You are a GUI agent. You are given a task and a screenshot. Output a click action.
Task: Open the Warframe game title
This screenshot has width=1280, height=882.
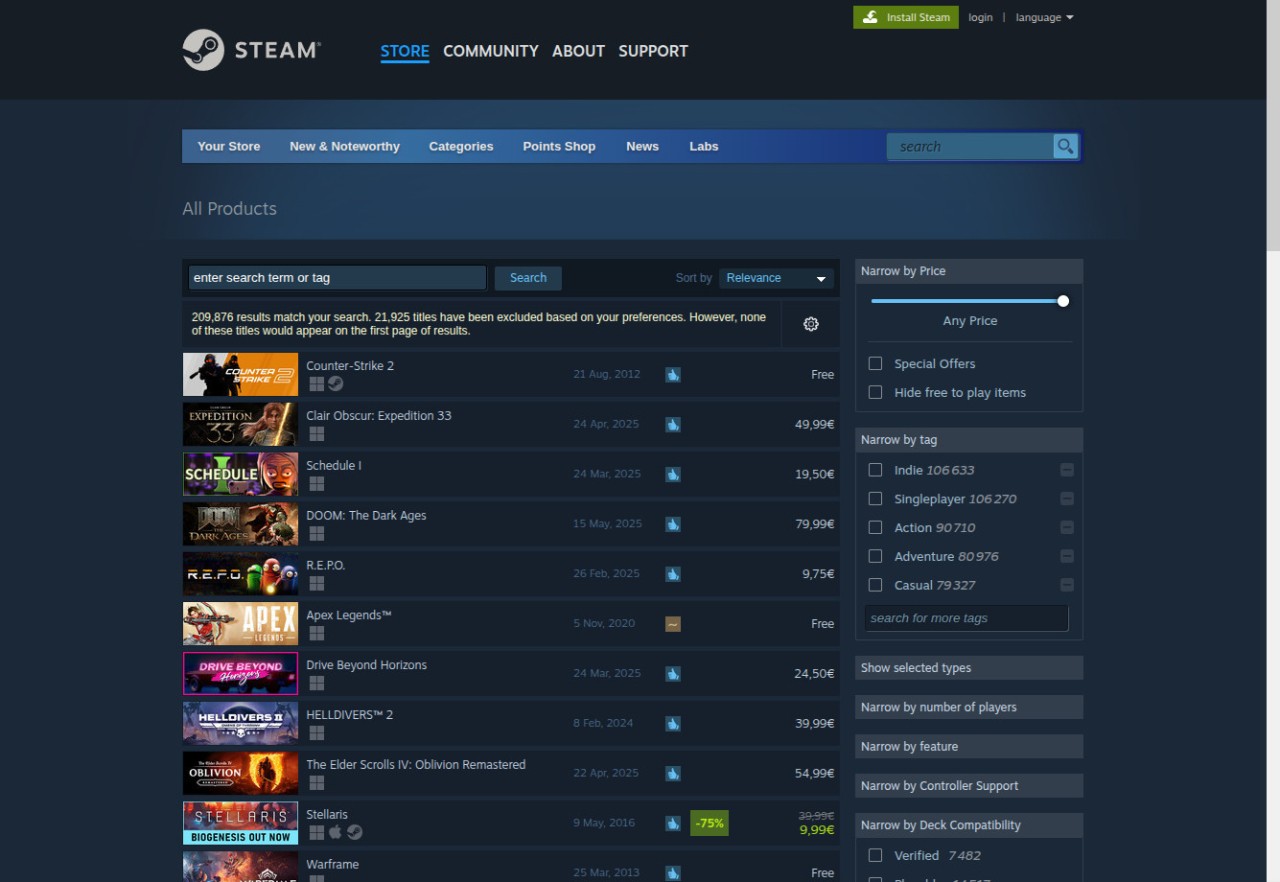pos(332,864)
